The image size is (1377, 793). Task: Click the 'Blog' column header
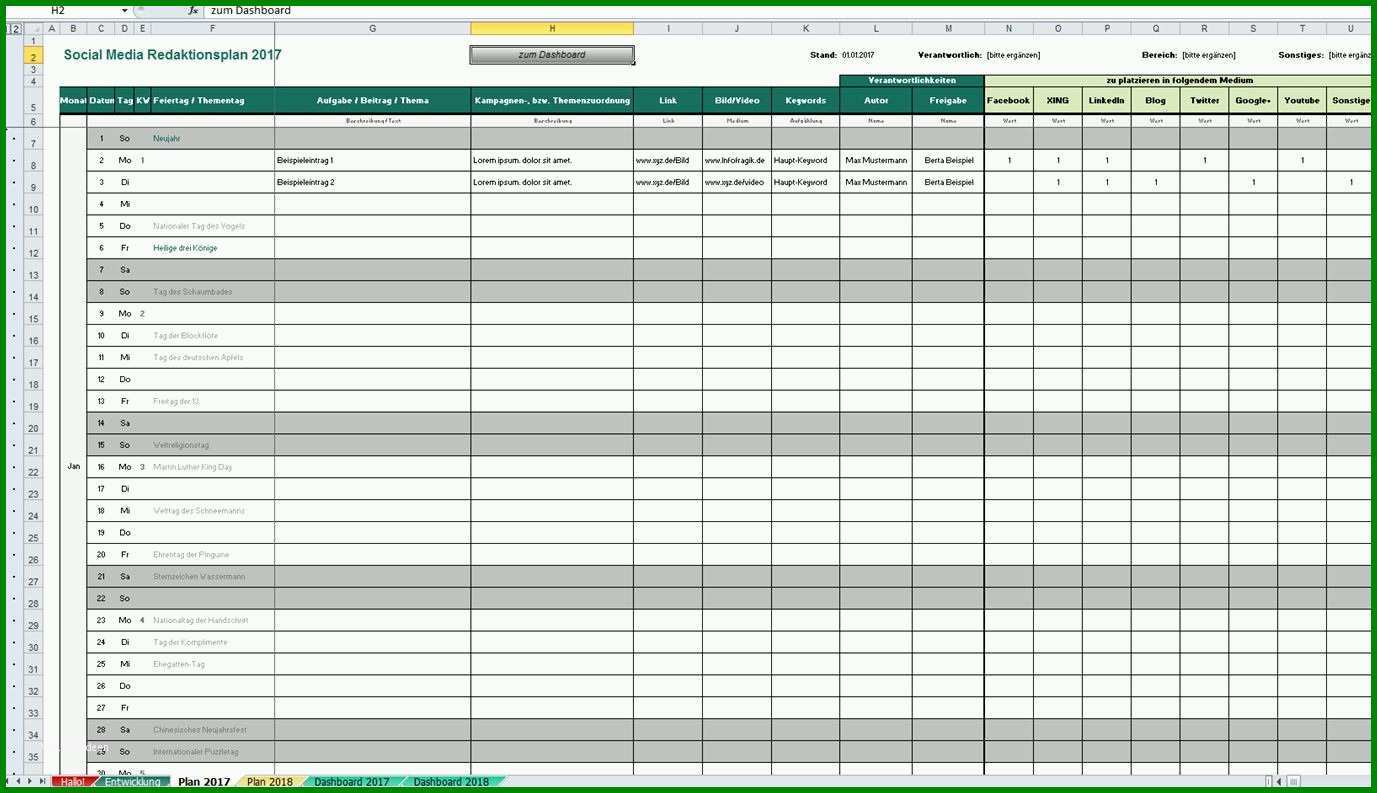click(1156, 100)
